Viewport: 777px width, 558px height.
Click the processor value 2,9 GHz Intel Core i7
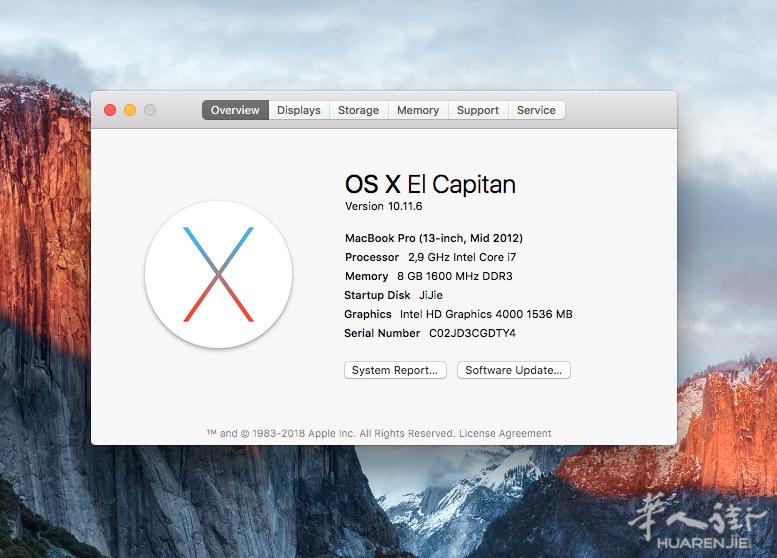coord(462,257)
